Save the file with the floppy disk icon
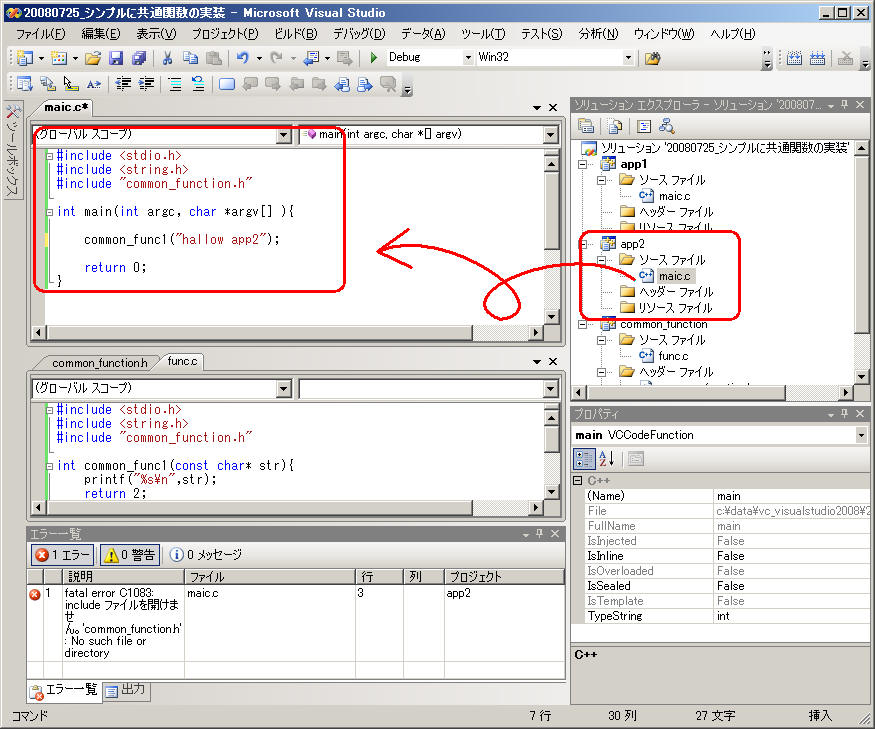The height and width of the screenshot is (729, 875). point(116,58)
